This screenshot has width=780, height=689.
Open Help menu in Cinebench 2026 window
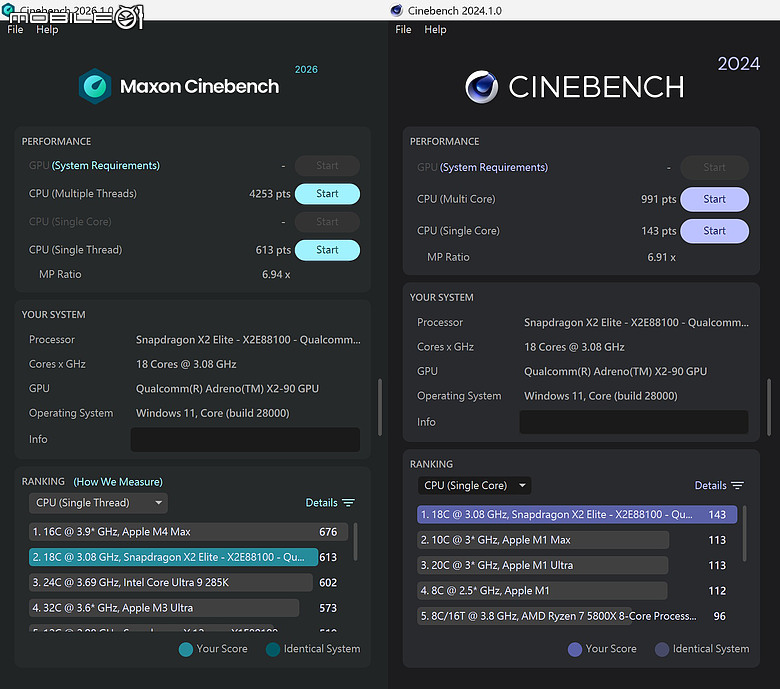(x=47, y=29)
